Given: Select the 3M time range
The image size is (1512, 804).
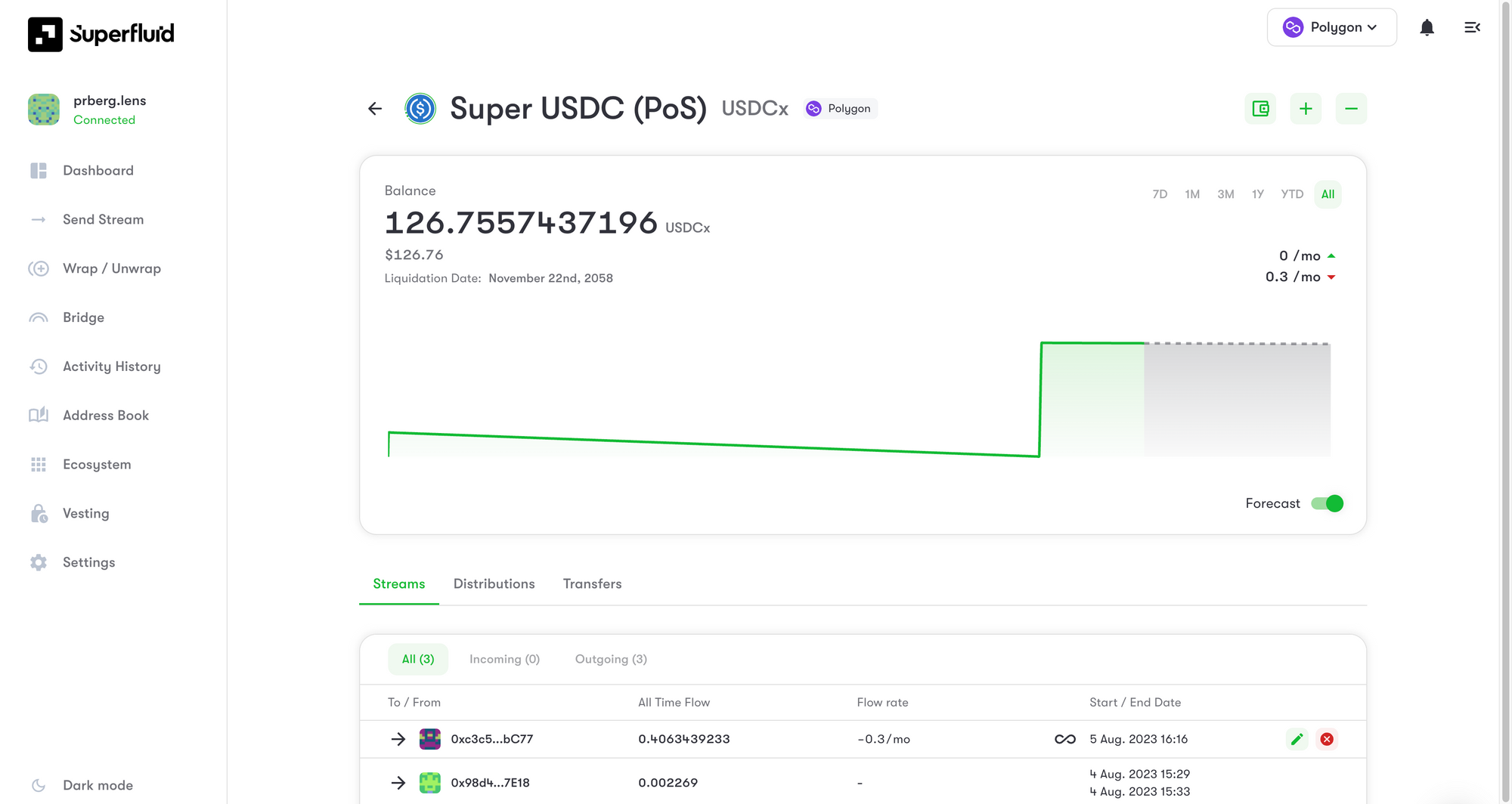Looking at the screenshot, I should pyautogui.click(x=1225, y=194).
